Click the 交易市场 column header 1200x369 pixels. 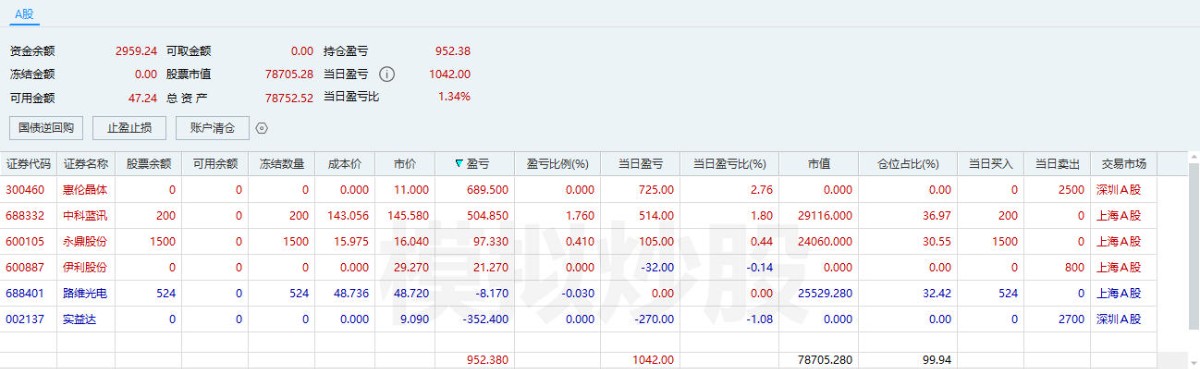point(1124,164)
